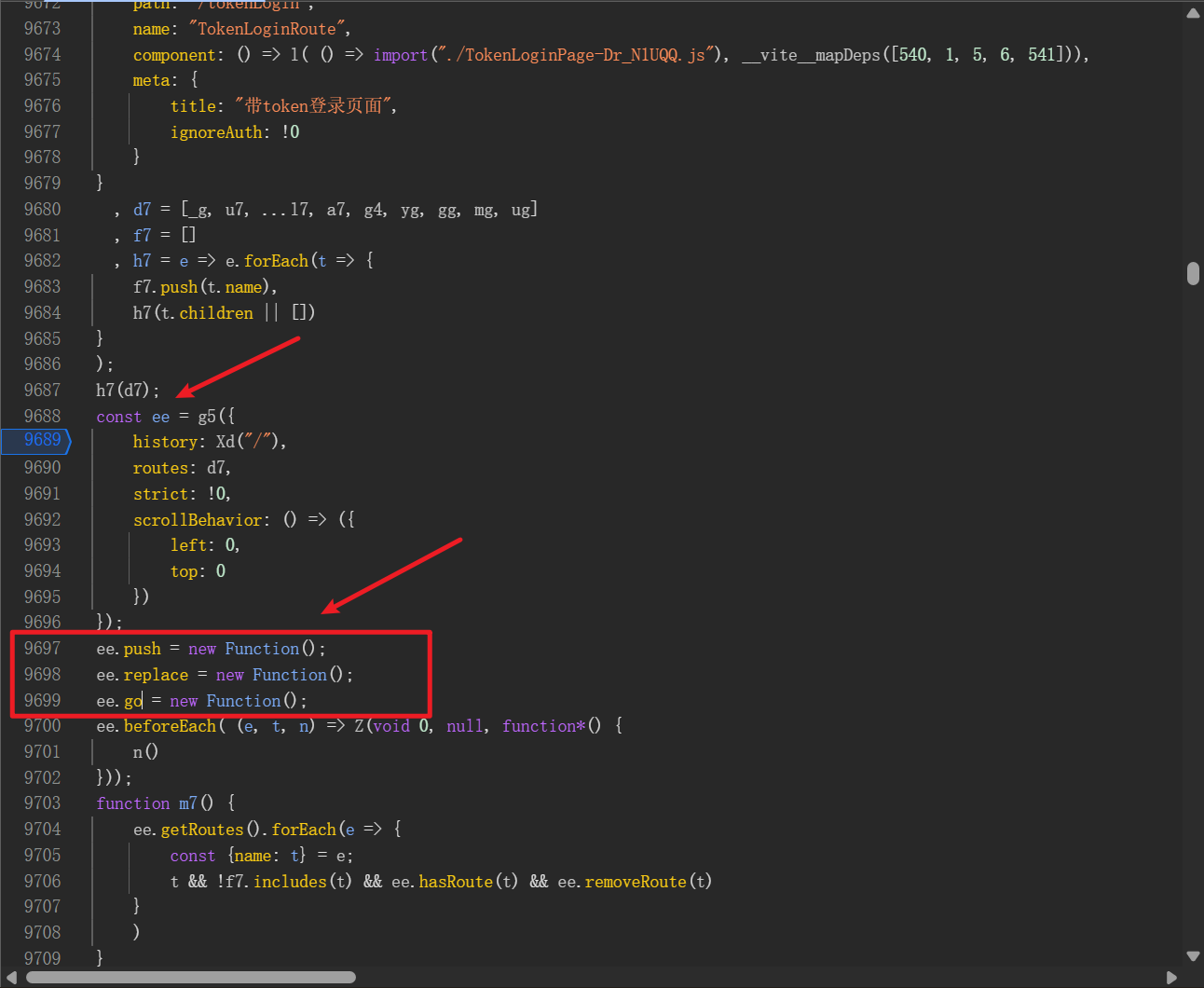Image resolution: width=1204 pixels, height=988 pixels.
Task: Set a breakpoint on line number 9687
Action: click(42, 391)
